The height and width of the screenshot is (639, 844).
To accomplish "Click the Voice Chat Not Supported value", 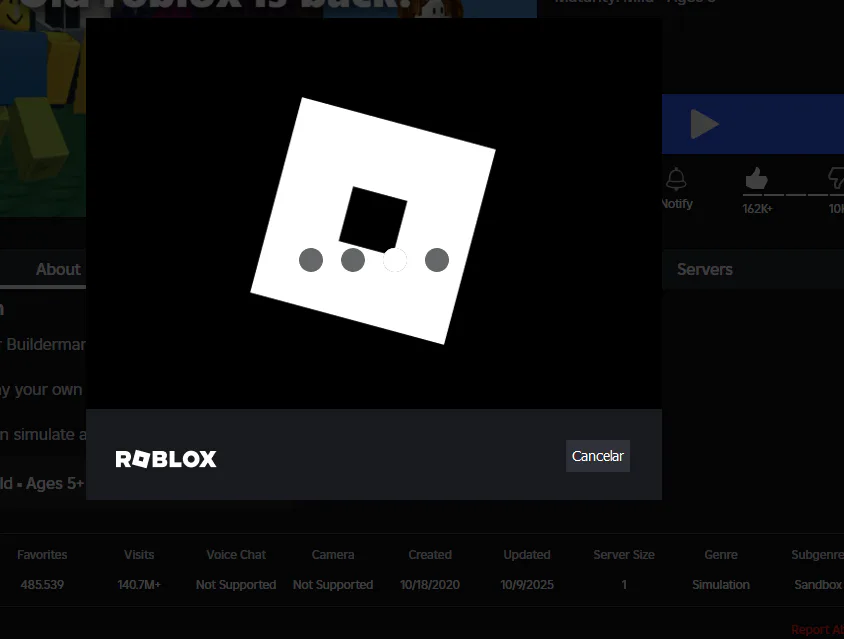I will click(x=236, y=585).
